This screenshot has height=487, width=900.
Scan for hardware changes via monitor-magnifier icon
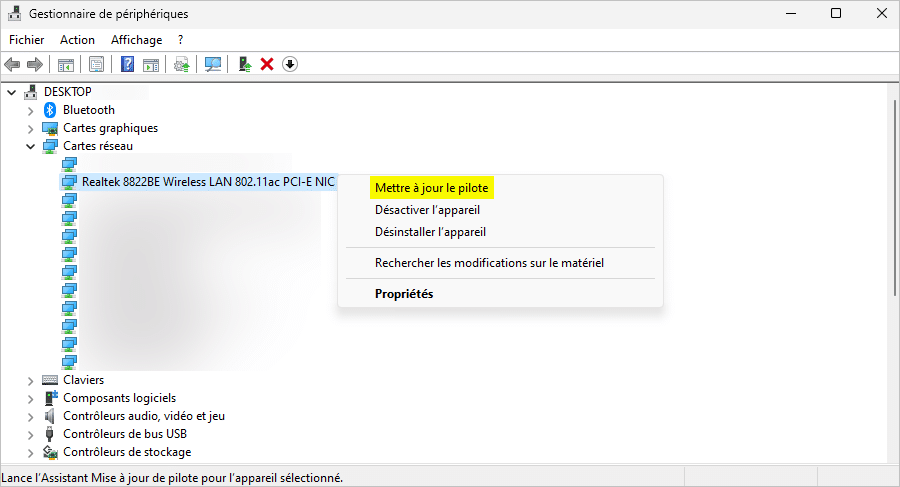coord(213,64)
